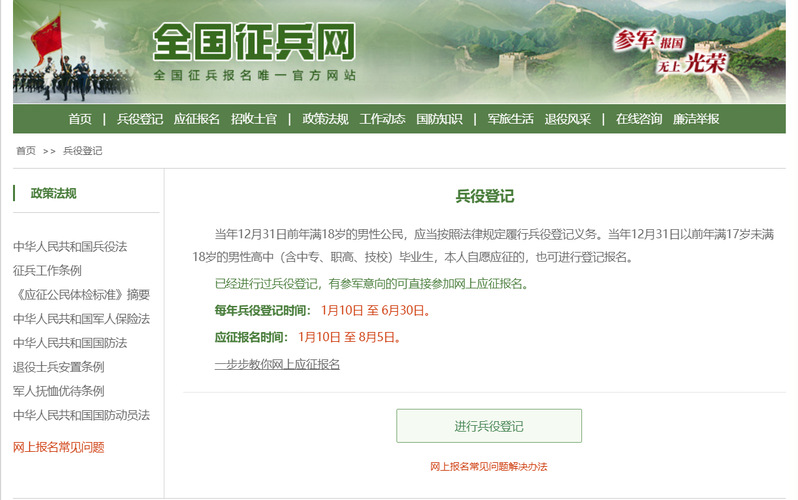Open 在线咨询 in the navigation bar
The image size is (798, 500).
point(639,119)
